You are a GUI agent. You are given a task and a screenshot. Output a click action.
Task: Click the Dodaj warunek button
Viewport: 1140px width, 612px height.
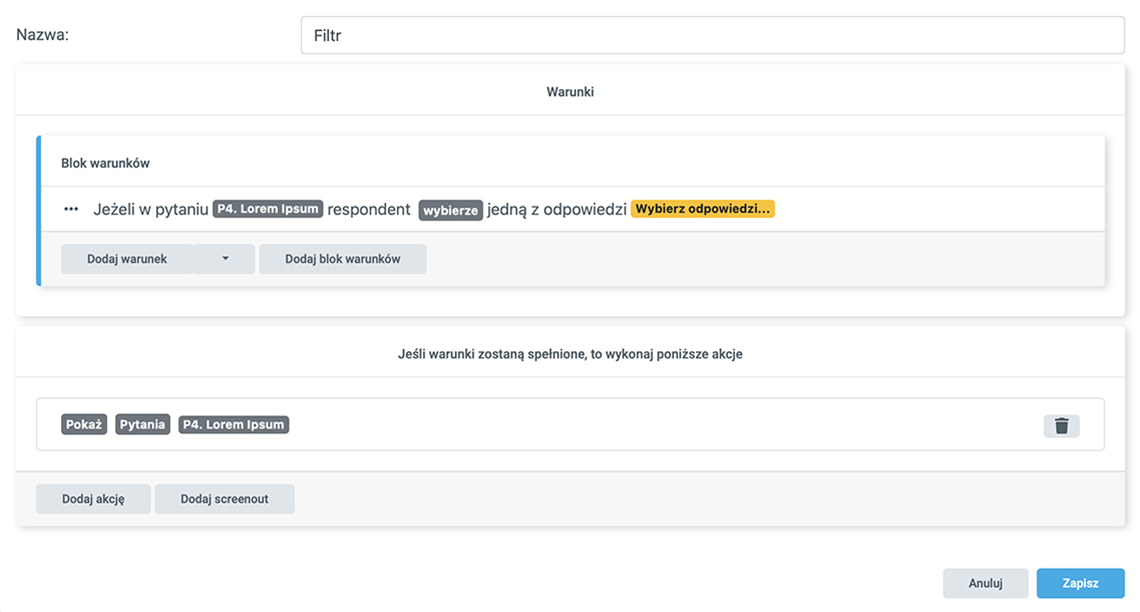pos(127,259)
